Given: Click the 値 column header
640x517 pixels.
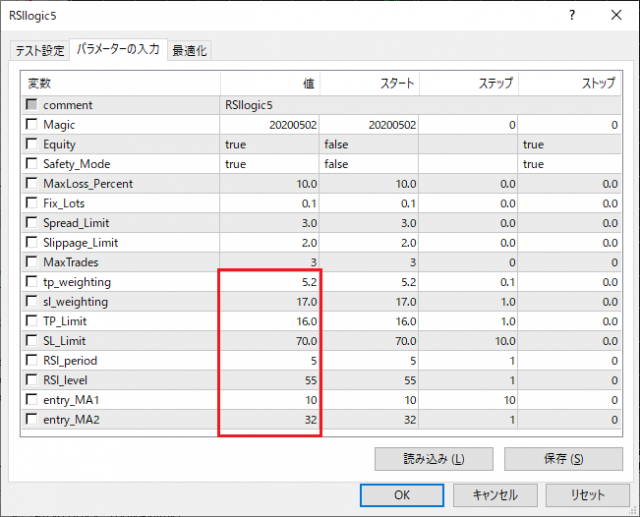Looking at the screenshot, I should coord(270,84).
